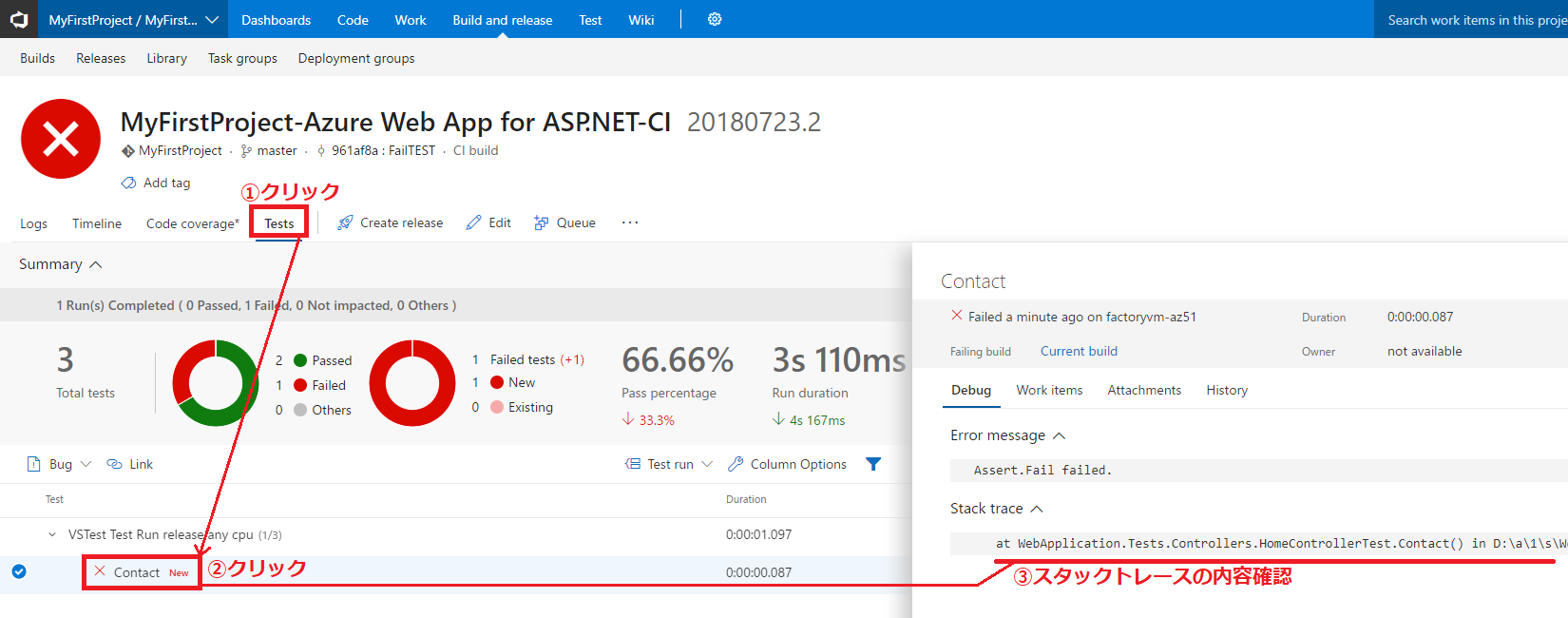
Task: Open the Wiki hub
Action: point(641,20)
